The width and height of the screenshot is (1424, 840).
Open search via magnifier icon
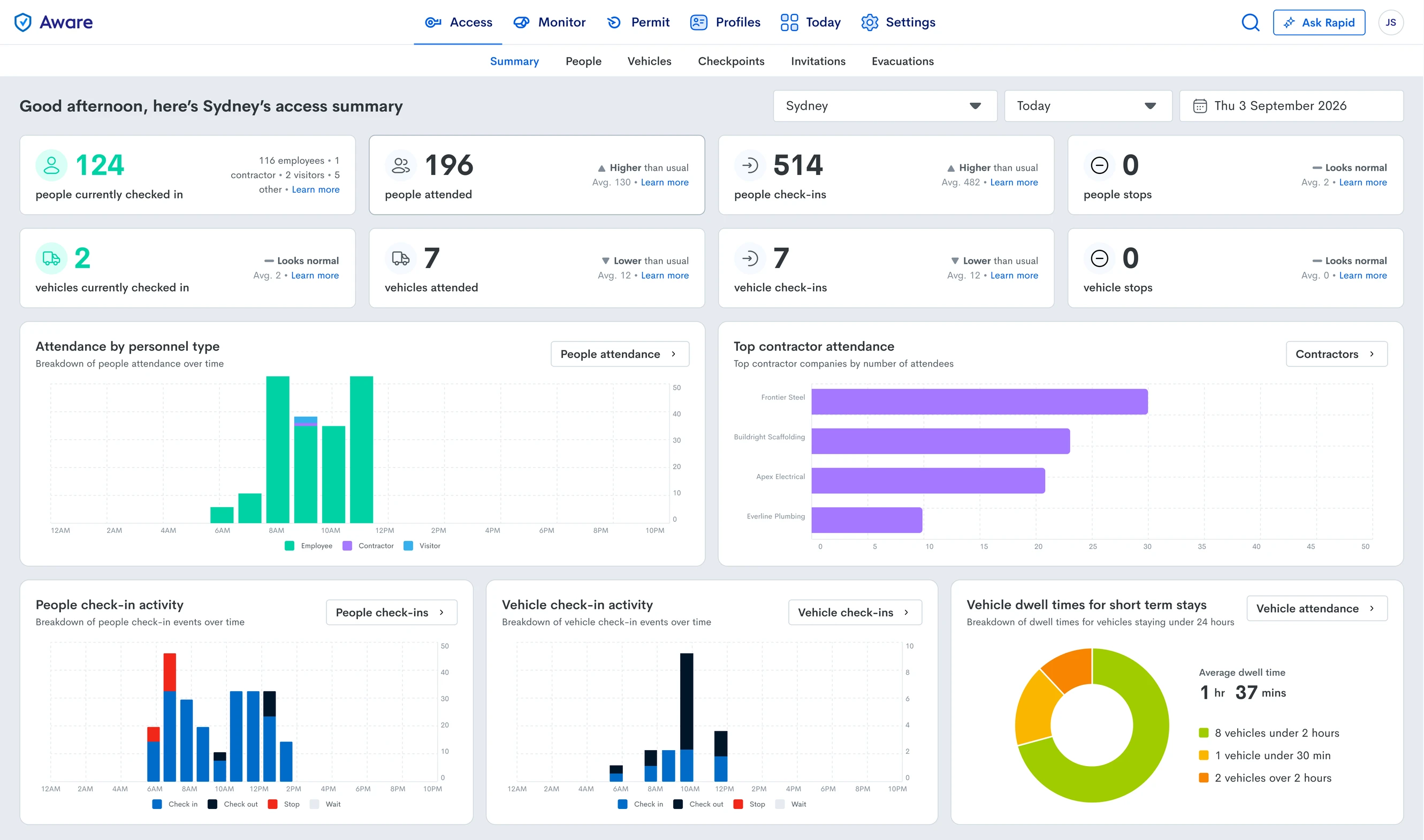click(x=1250, y=22)
